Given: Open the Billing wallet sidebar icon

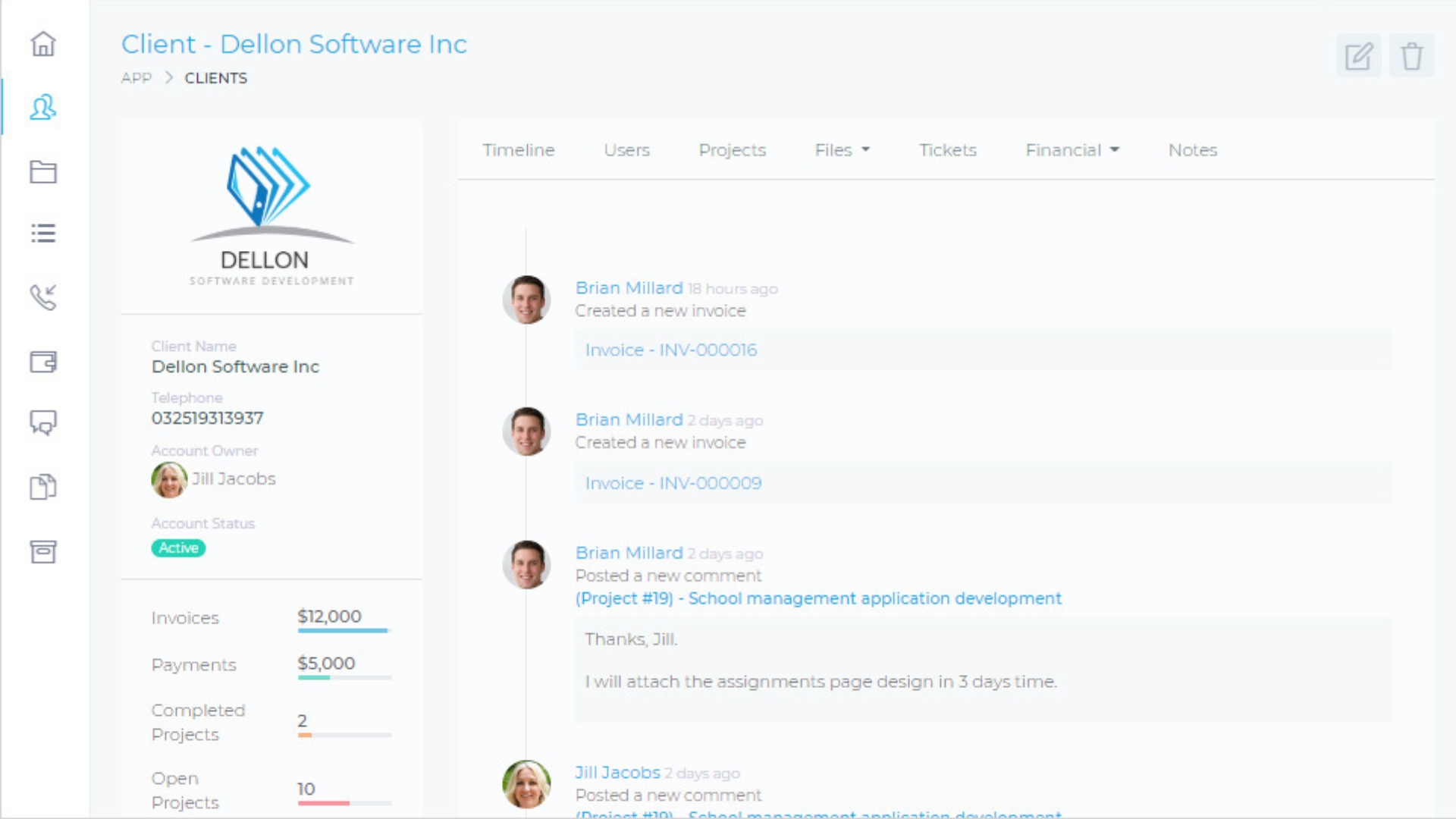Looking at the screenshot, I should click(43, 362).
